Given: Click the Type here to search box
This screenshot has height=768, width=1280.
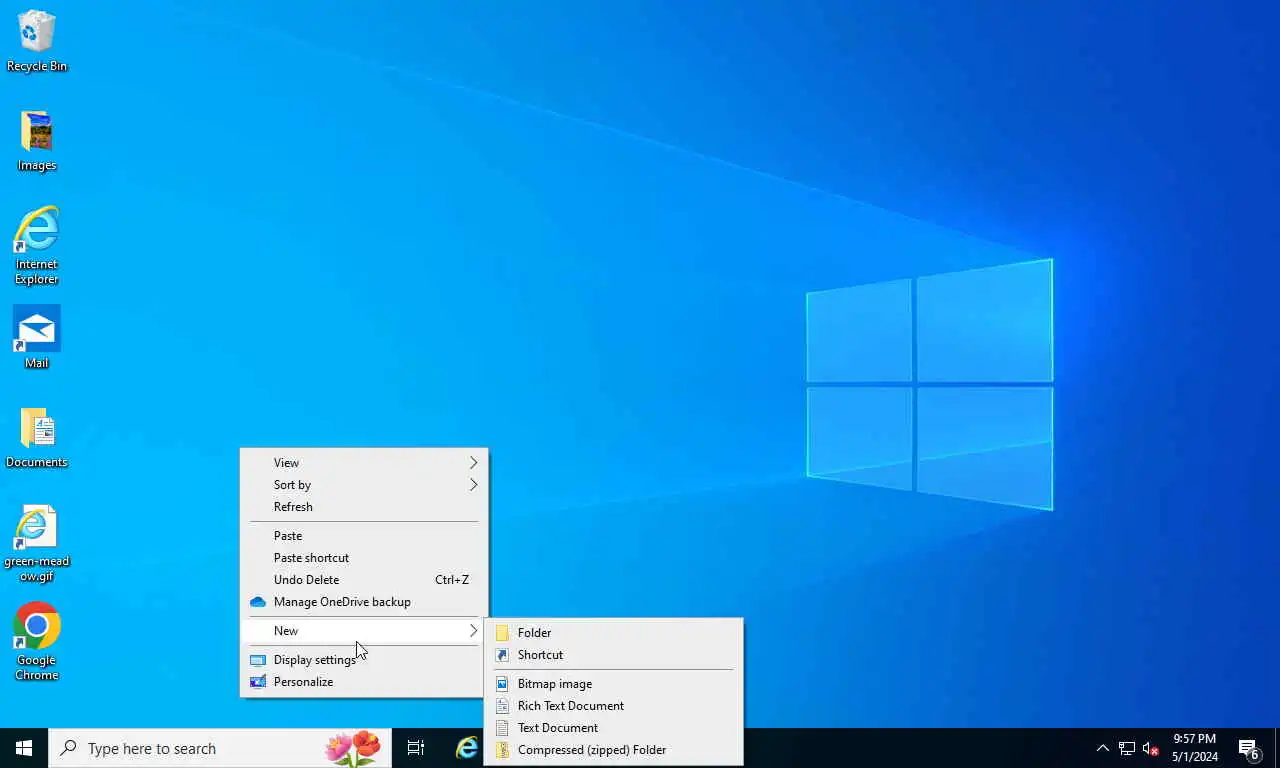Looking at the screenshot, I should [x=220, y=748].
